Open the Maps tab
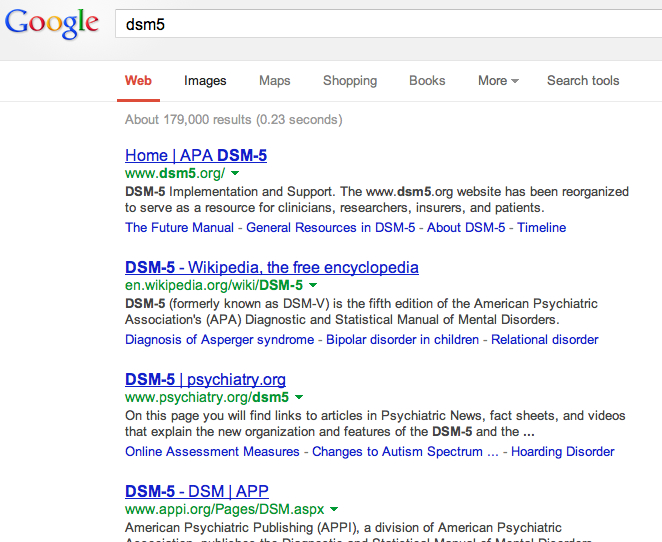The image size is (662, 542). click(274, 80)
